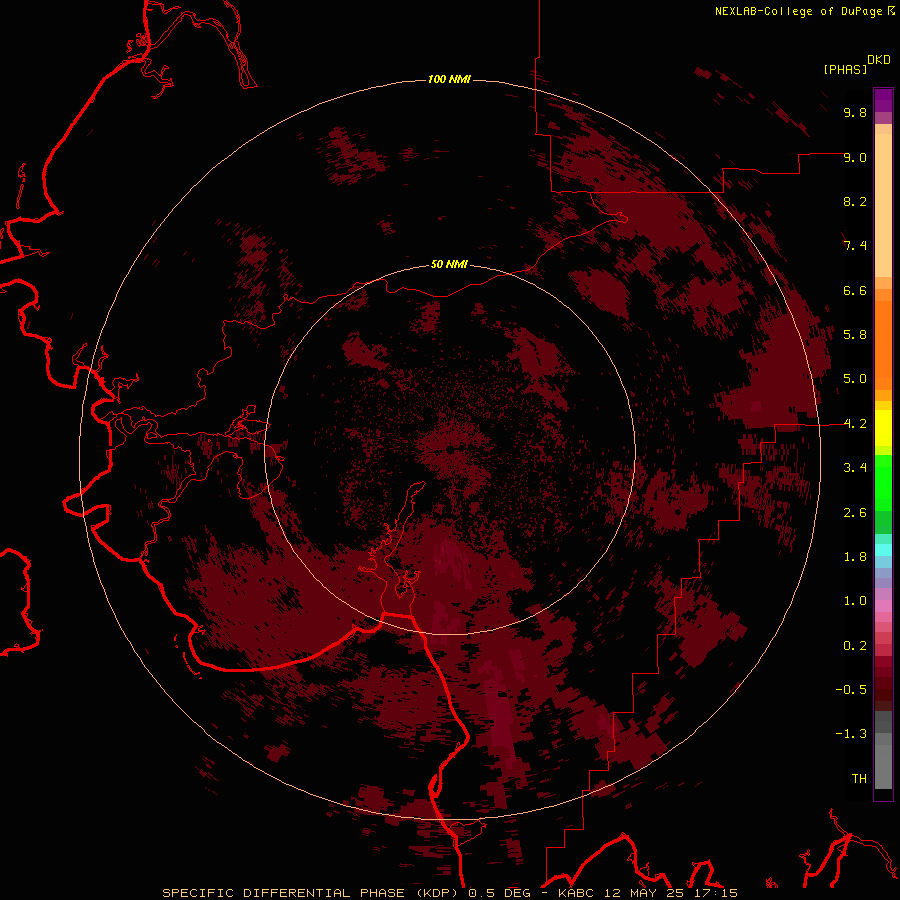Click the '9.0' value on the color scale
Viewport: 900px width, 900px height.
(x=855, y=157)
